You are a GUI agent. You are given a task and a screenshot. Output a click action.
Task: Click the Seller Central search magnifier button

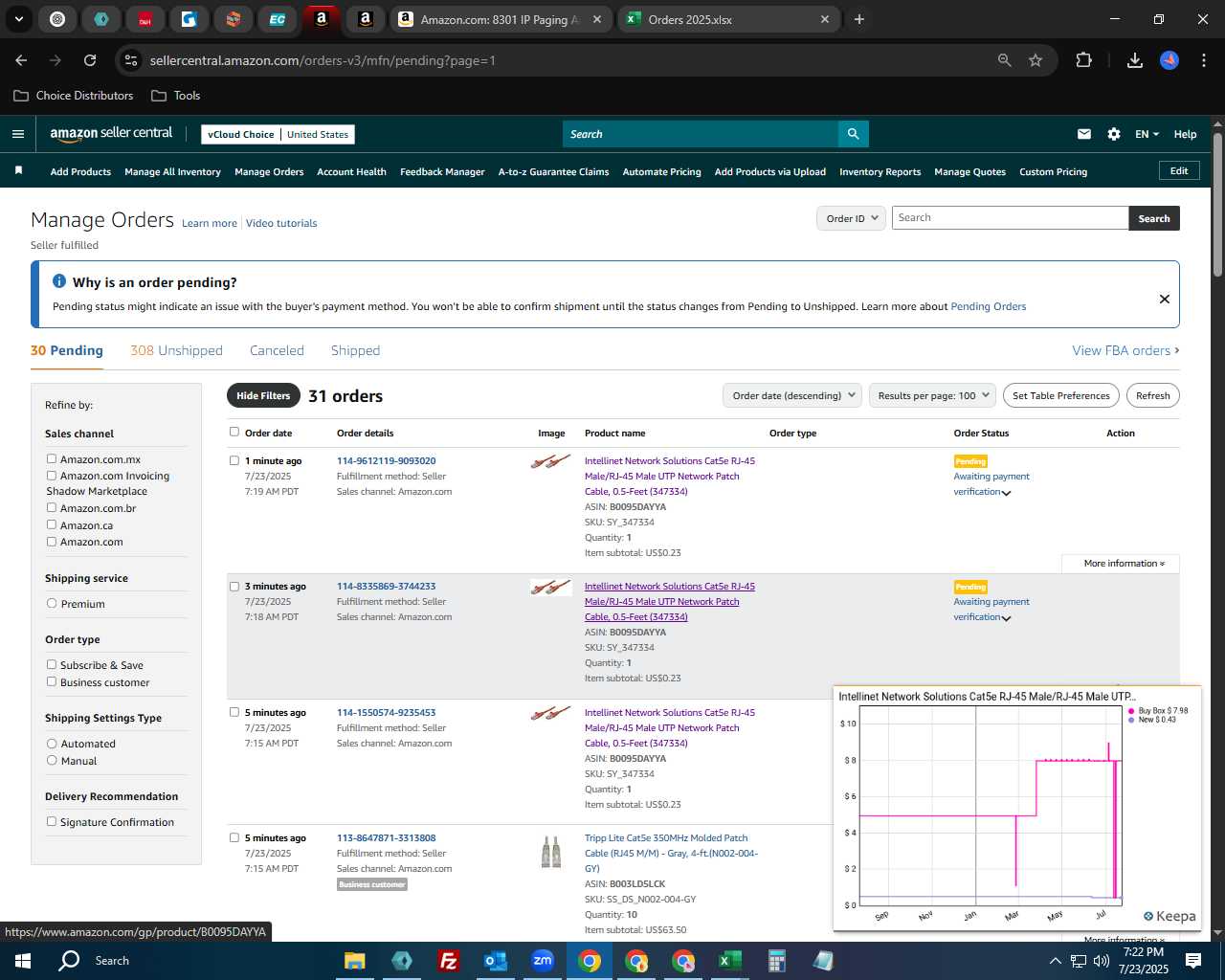tap(853, 134)
